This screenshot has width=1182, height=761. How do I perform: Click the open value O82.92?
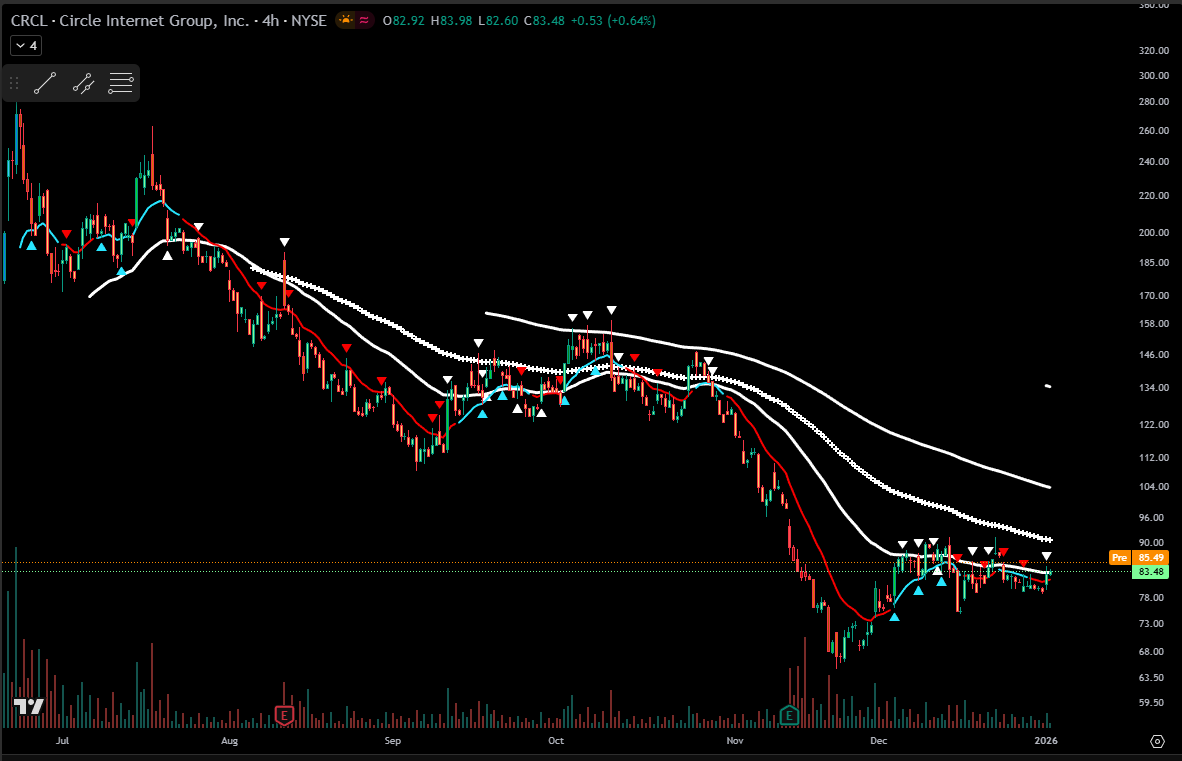[404, 20]
